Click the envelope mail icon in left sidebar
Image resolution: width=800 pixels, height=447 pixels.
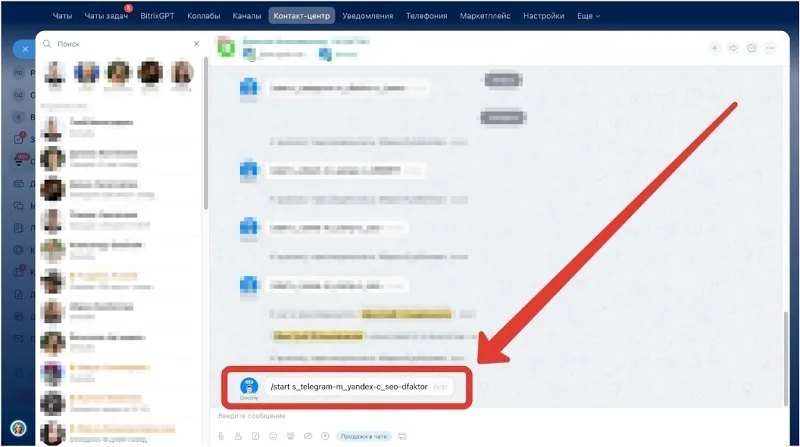tap(18, 338)
